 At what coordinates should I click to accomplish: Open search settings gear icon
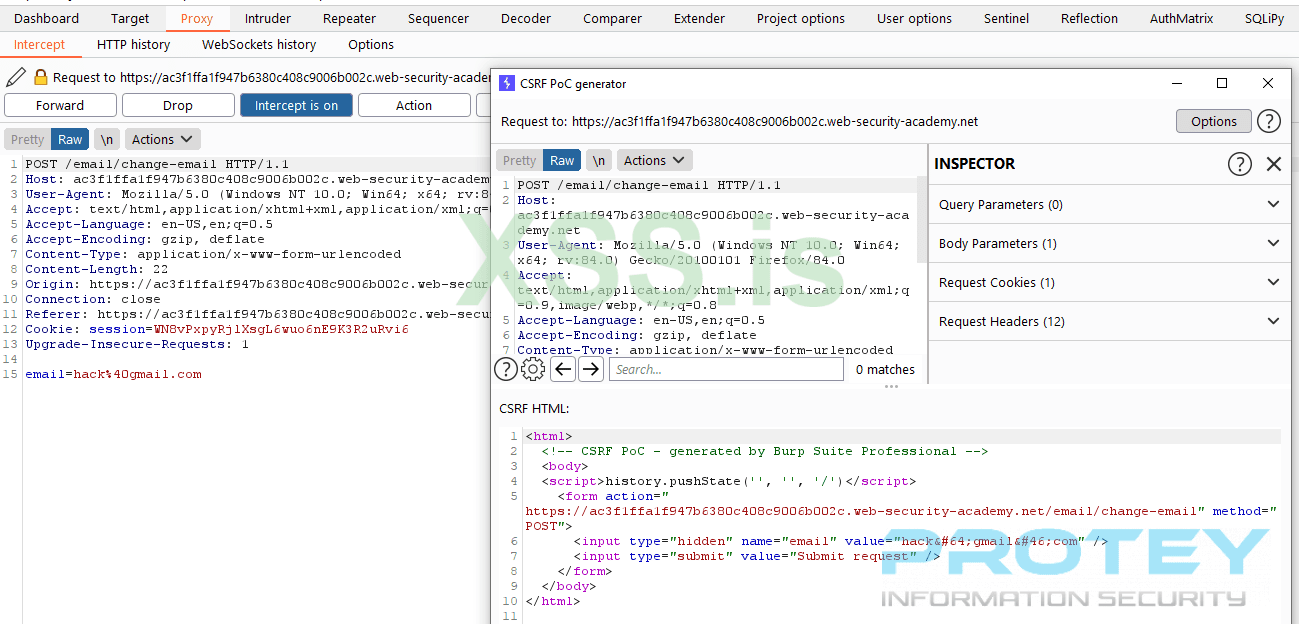(534, 369)
